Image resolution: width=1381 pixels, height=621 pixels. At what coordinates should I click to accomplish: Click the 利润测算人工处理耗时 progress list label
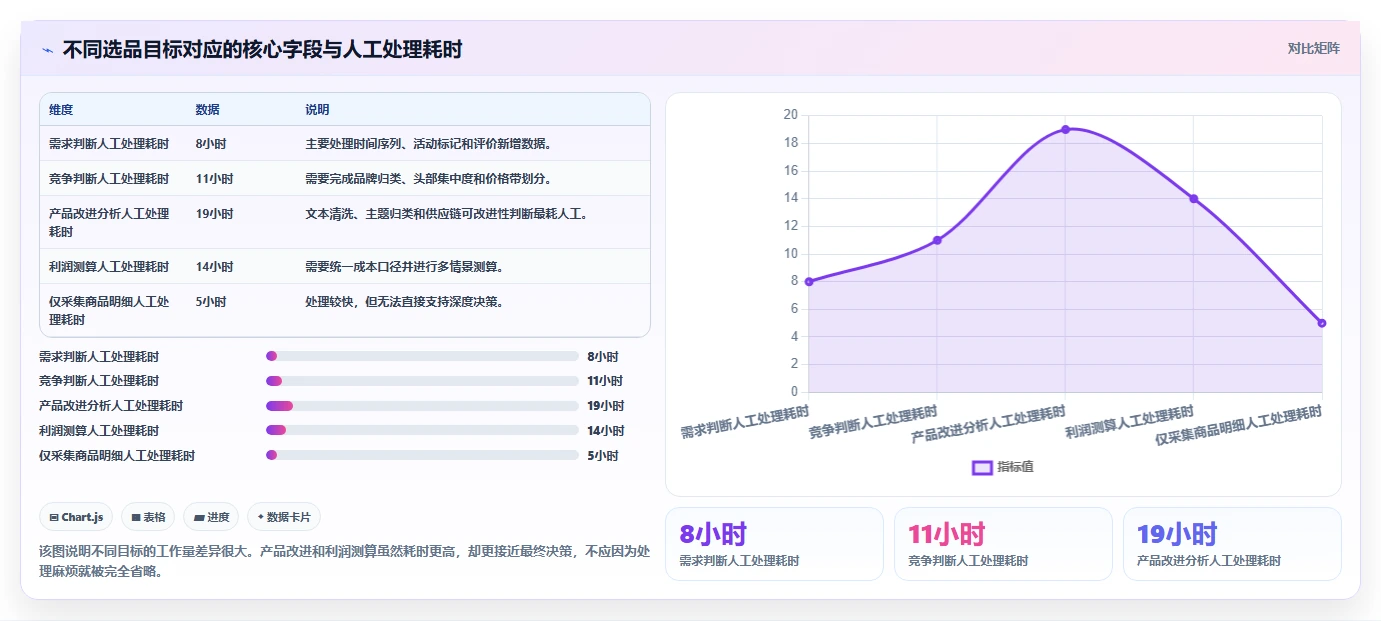[99, 431]
